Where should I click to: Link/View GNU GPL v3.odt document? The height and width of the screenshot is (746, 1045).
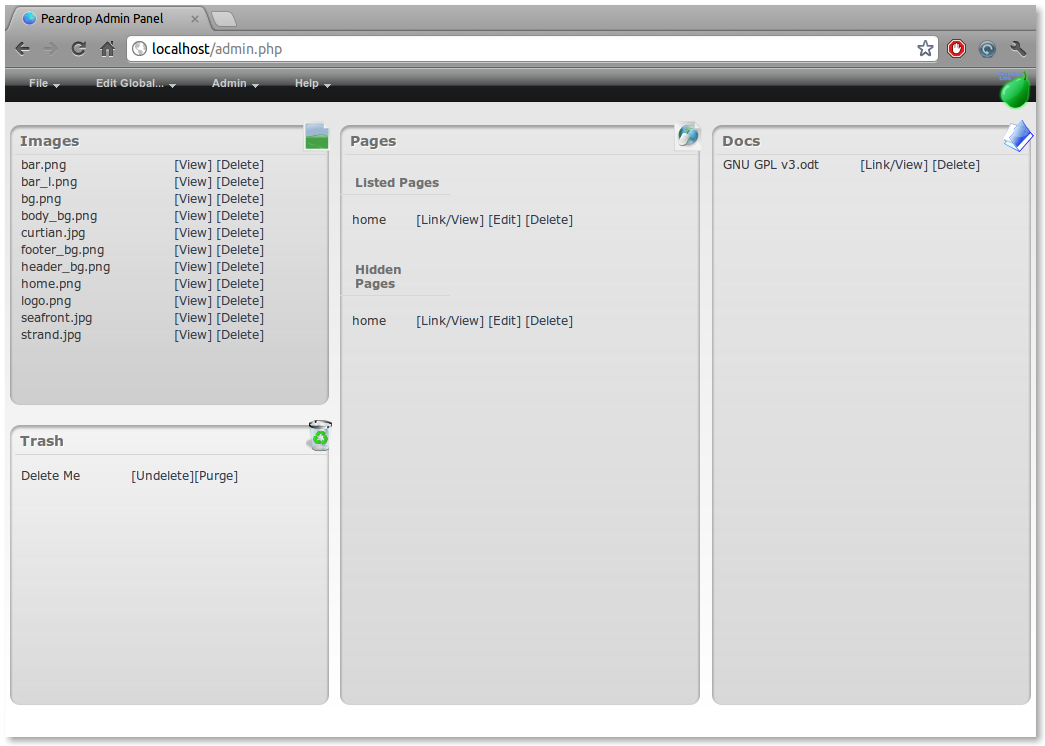coord(894,165)
